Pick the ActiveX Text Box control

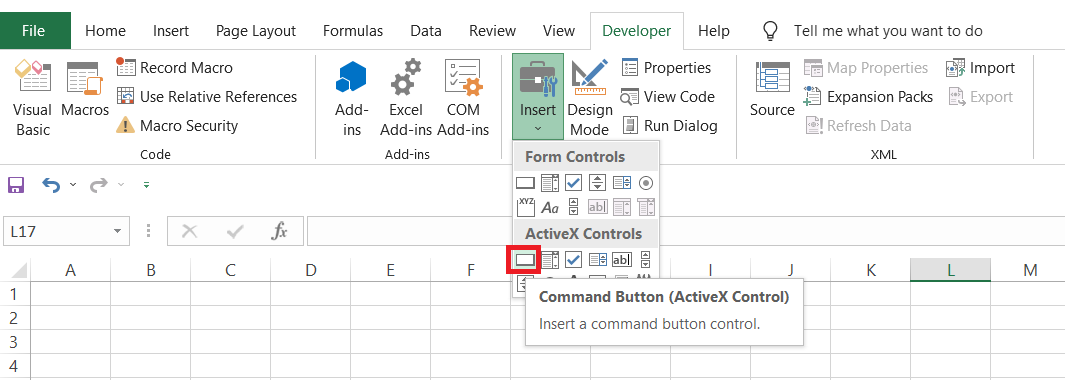621,259
